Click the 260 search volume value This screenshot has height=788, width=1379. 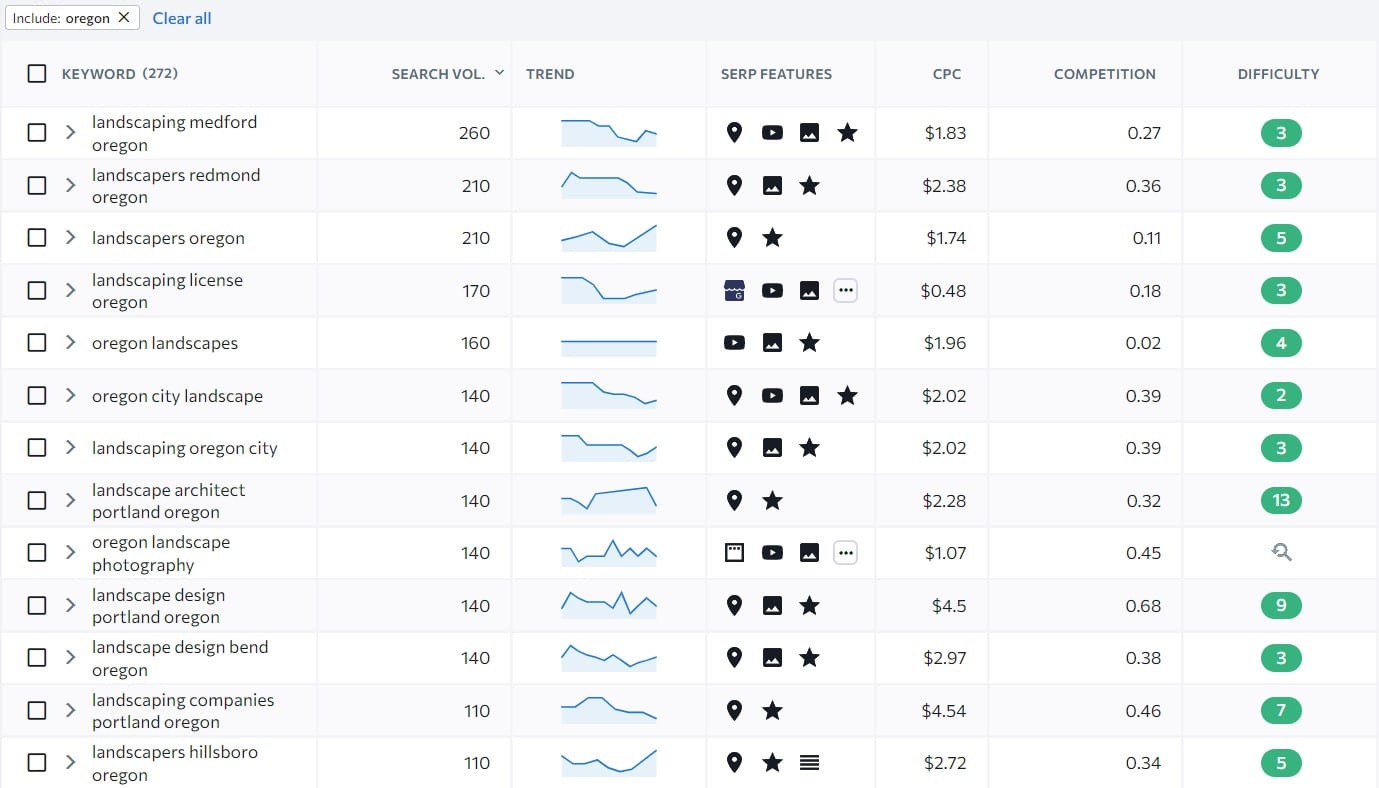click(474, 133)
